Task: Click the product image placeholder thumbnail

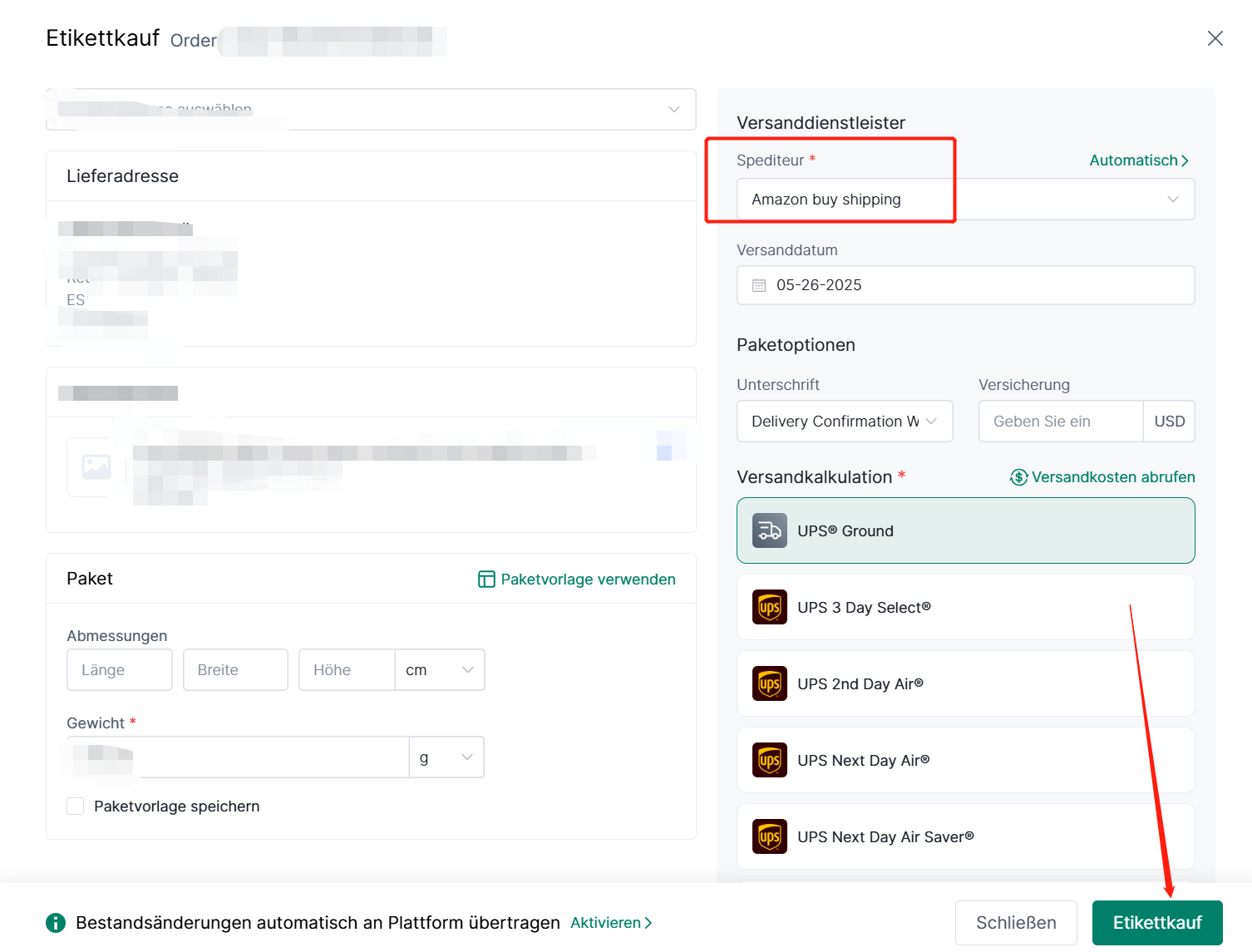Action: click(96, 467)
